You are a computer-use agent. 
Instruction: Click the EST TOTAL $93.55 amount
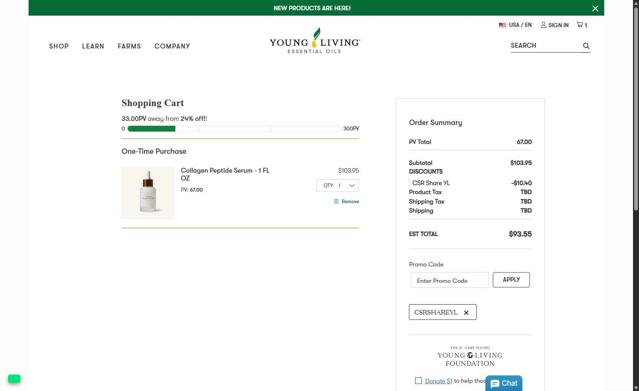[520, 234]
